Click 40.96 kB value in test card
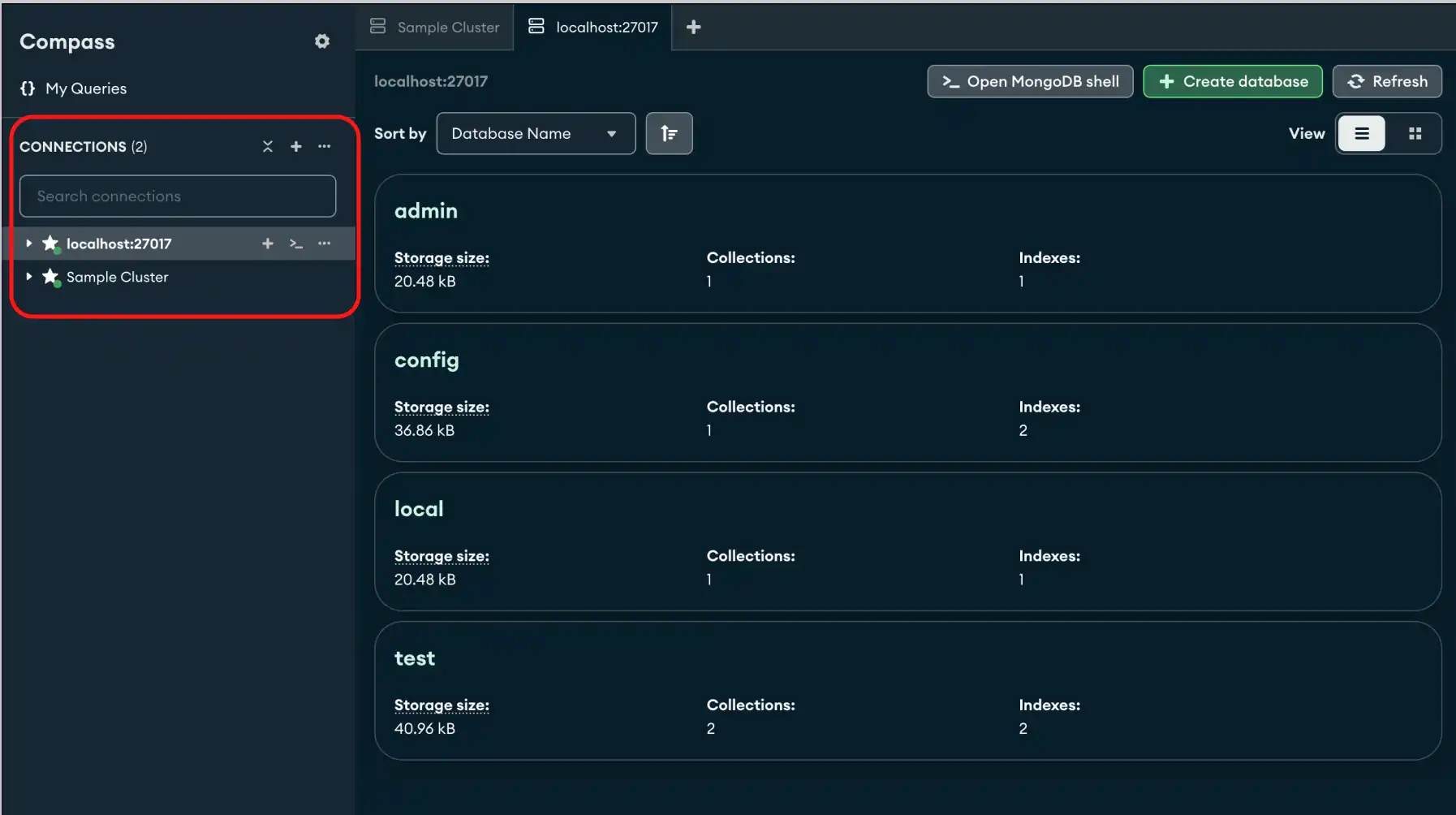The image size is (1456, 815). click(x=424, y=729)
